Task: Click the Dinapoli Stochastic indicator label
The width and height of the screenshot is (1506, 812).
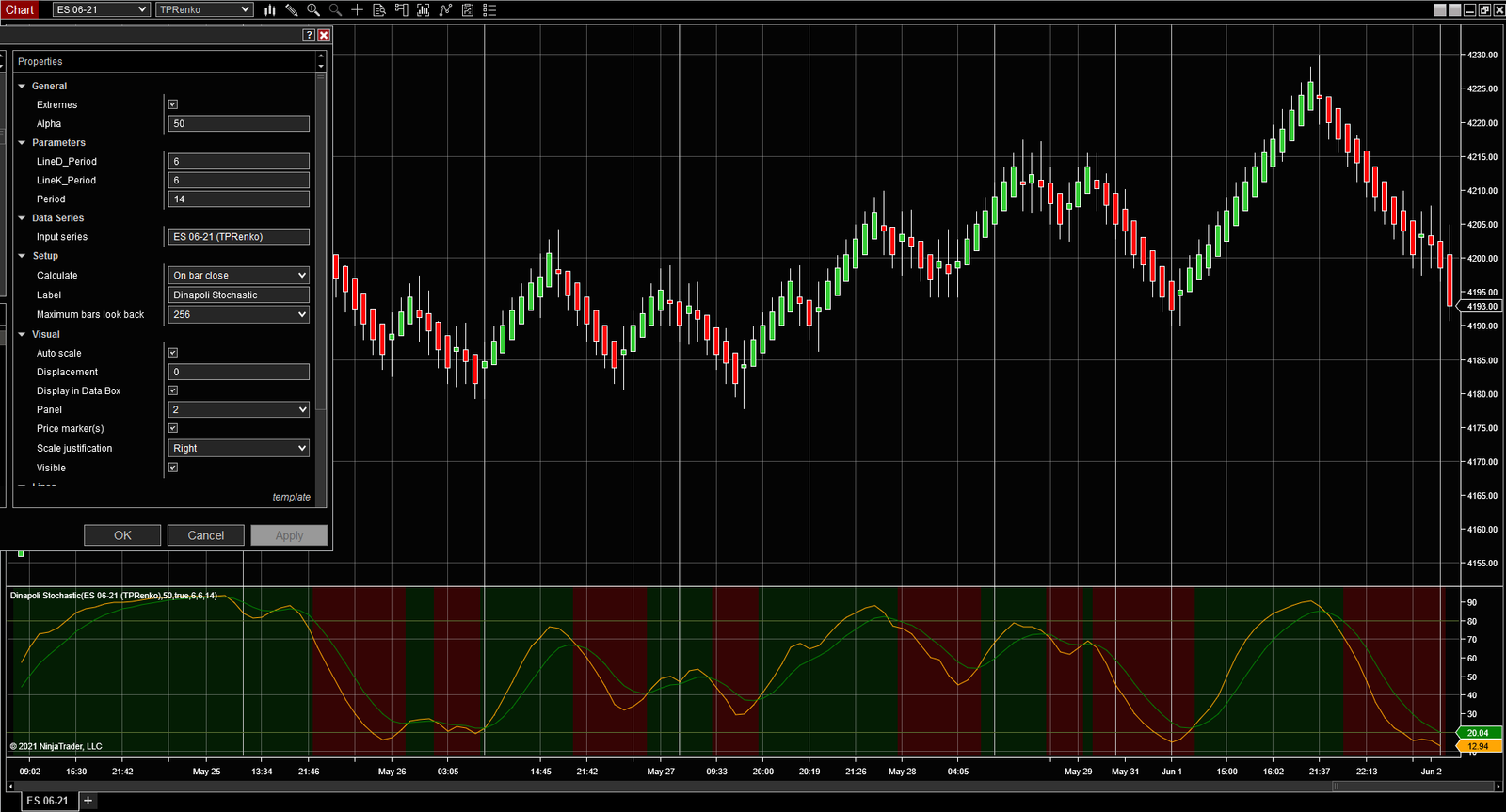Action: pos(114,596)
